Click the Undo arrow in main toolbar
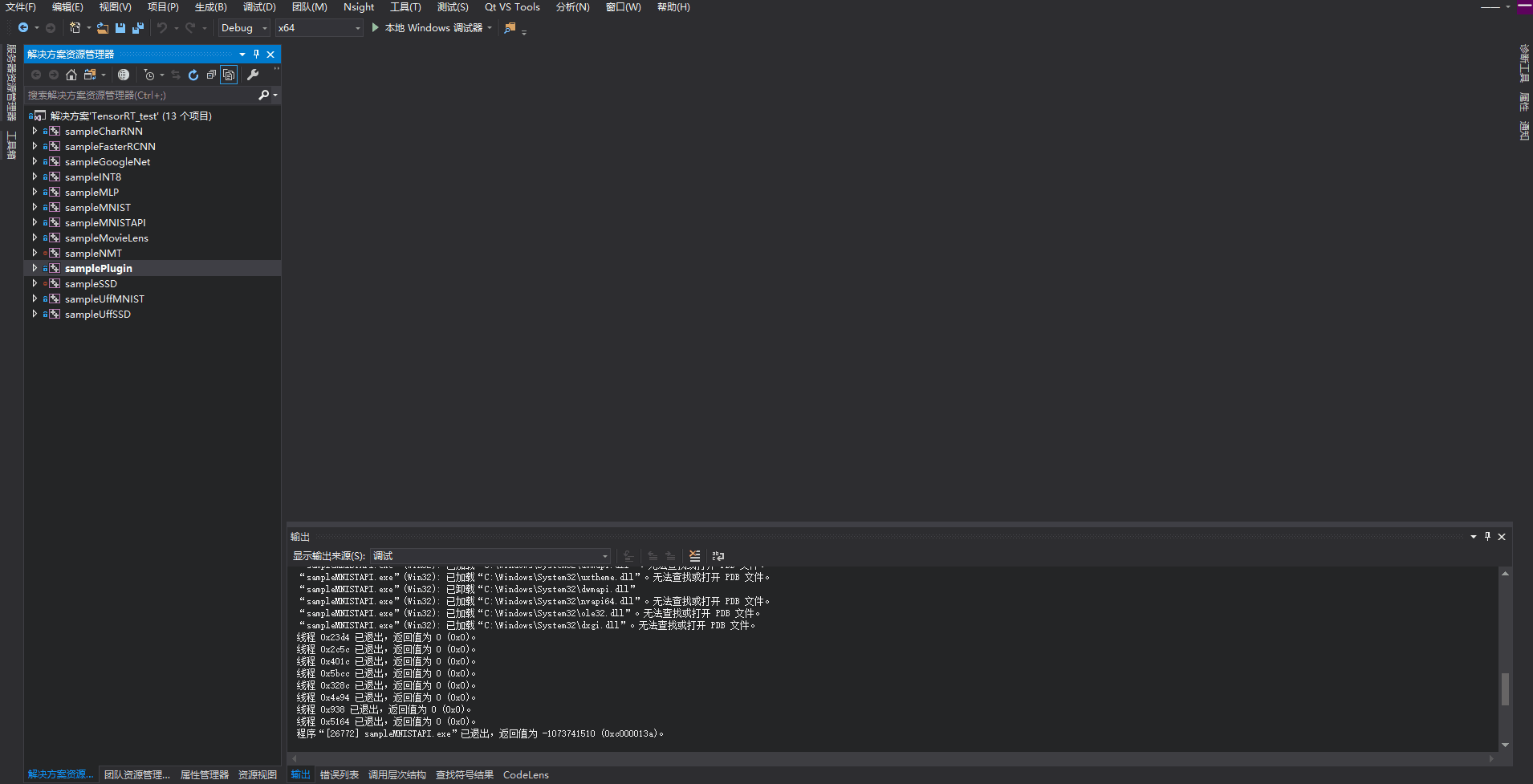1533x784 pixels. (162, 28)
